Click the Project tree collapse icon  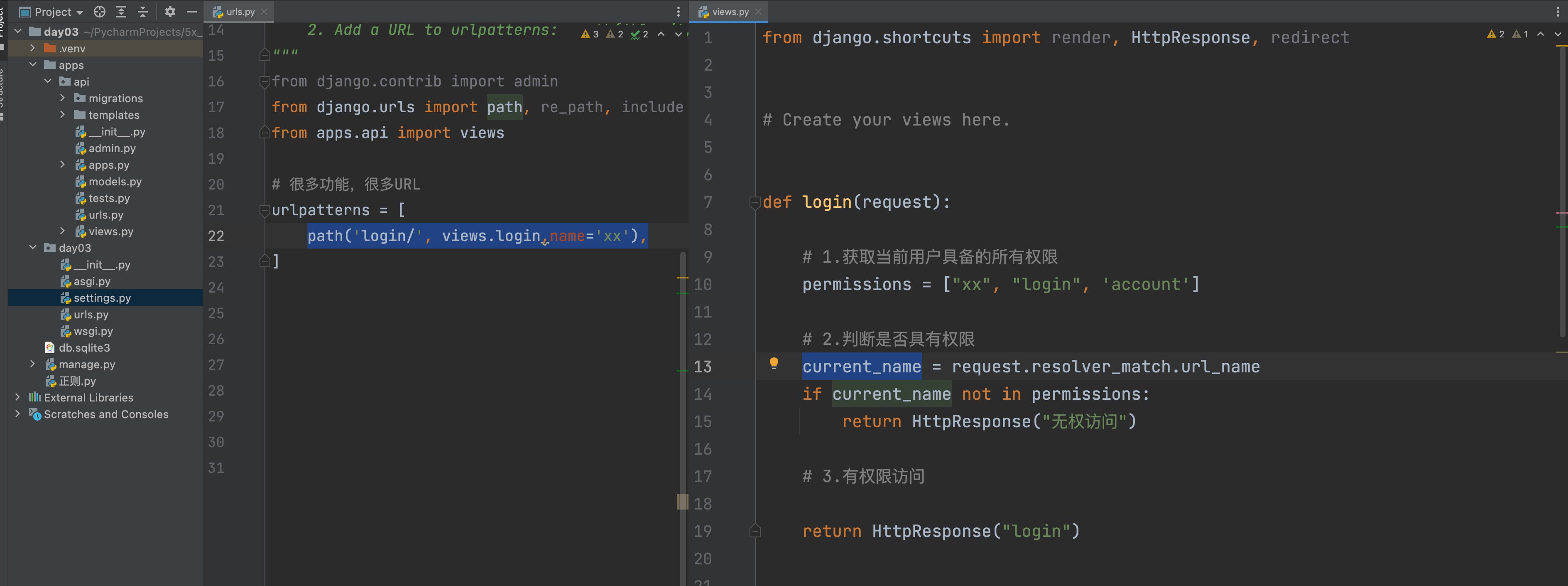tap(144, 10)
